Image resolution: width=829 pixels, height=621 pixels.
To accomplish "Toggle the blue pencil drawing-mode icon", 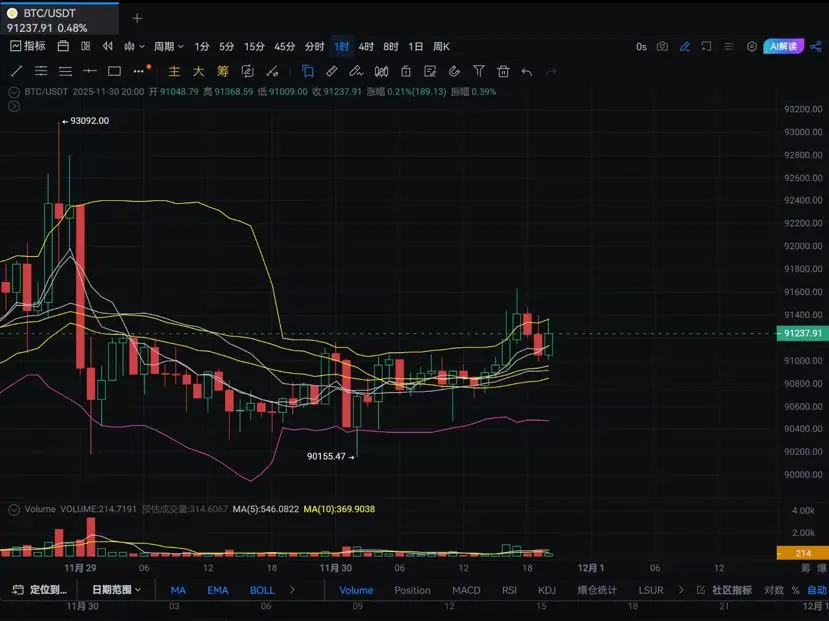I will 685,47.
